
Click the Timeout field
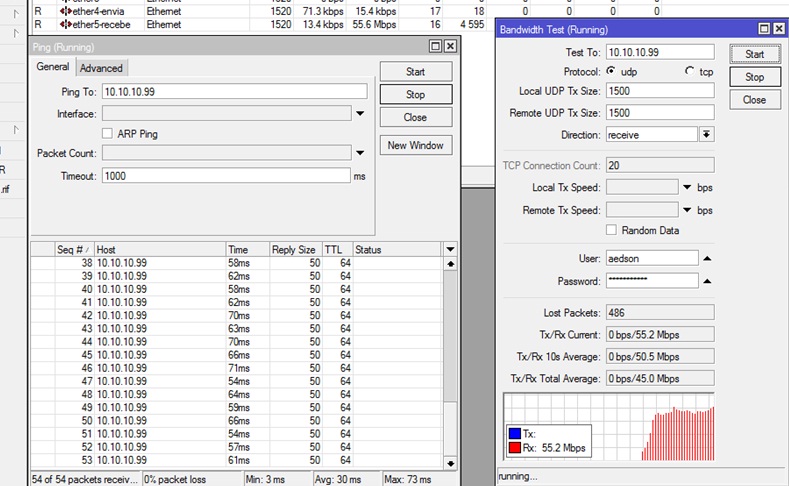226,176
